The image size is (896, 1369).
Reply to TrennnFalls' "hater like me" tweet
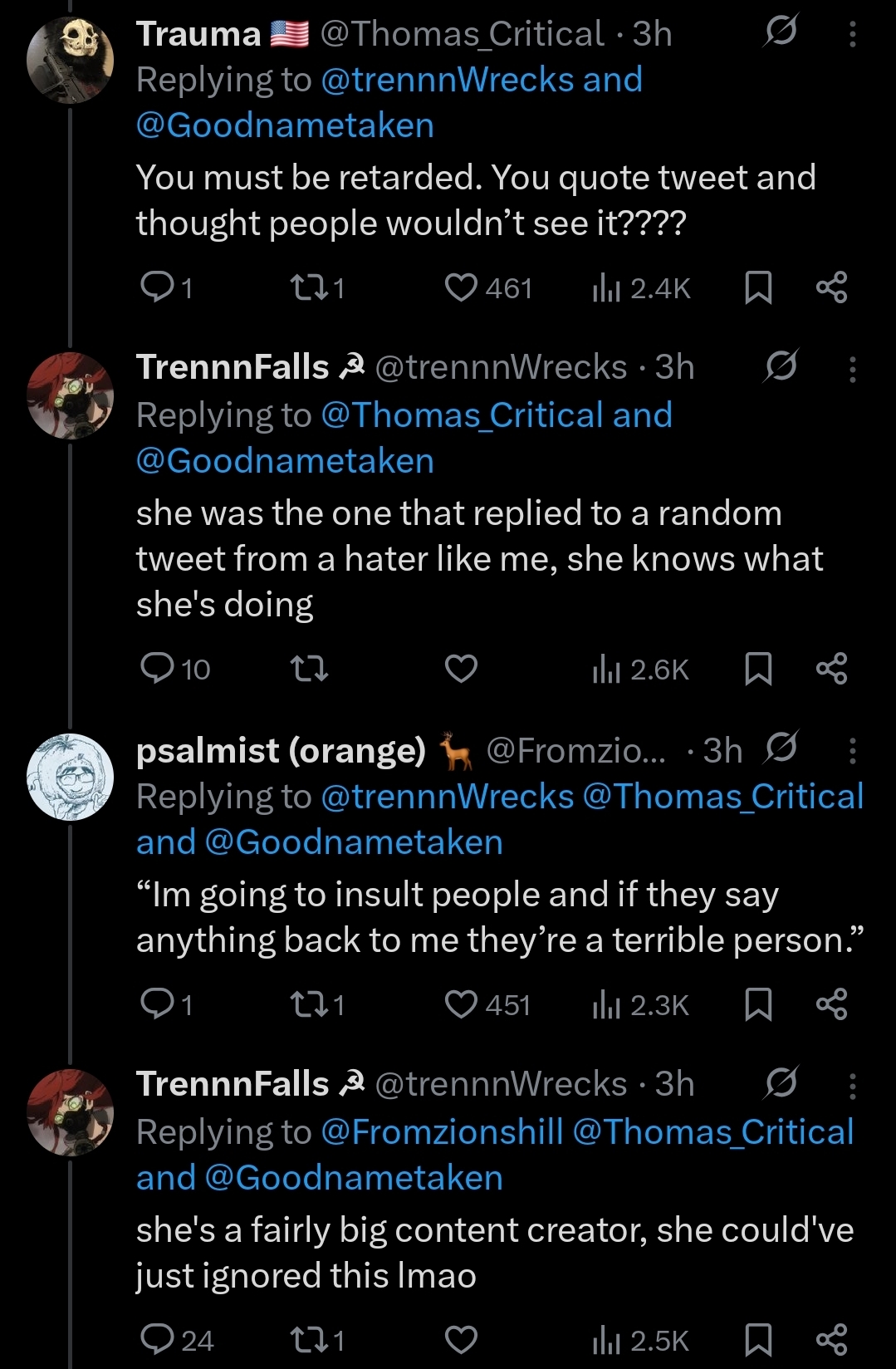[156, 668]
